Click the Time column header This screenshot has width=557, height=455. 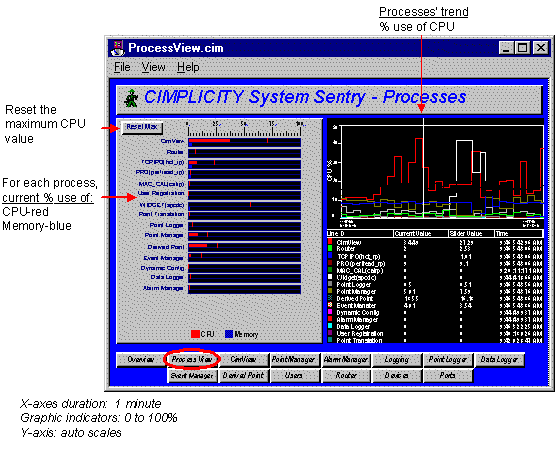[519, 233]
